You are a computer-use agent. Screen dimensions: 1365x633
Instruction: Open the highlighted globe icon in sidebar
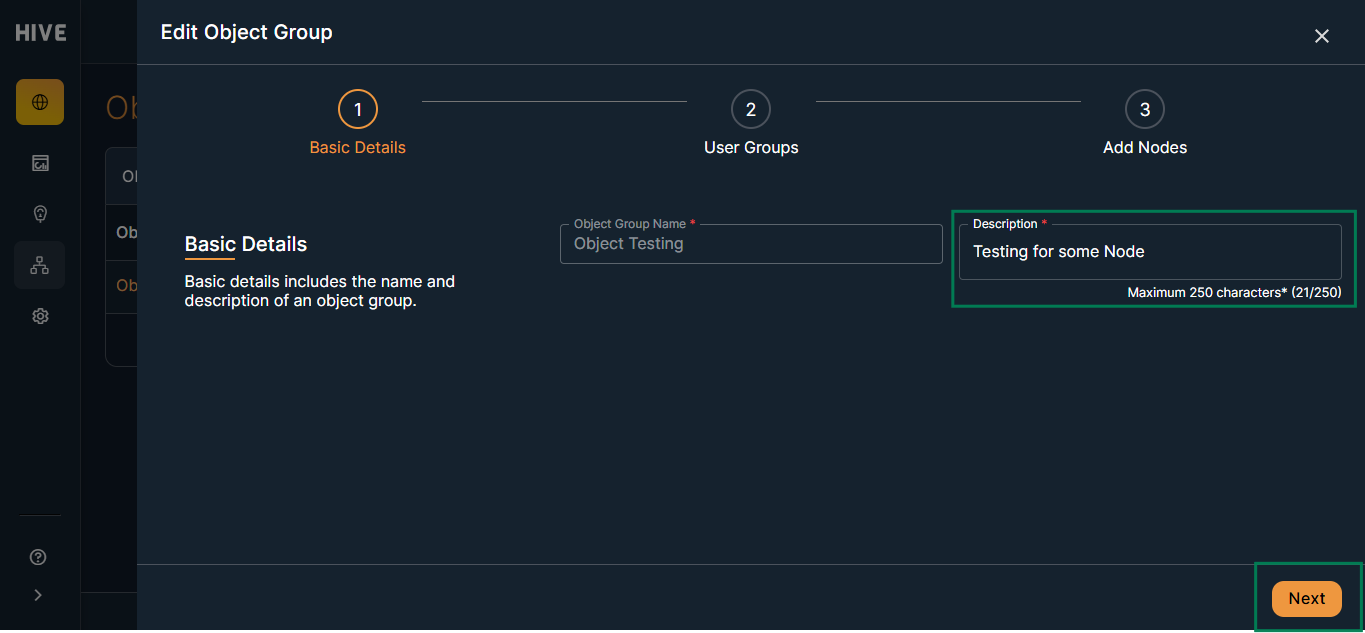point(40,102)
